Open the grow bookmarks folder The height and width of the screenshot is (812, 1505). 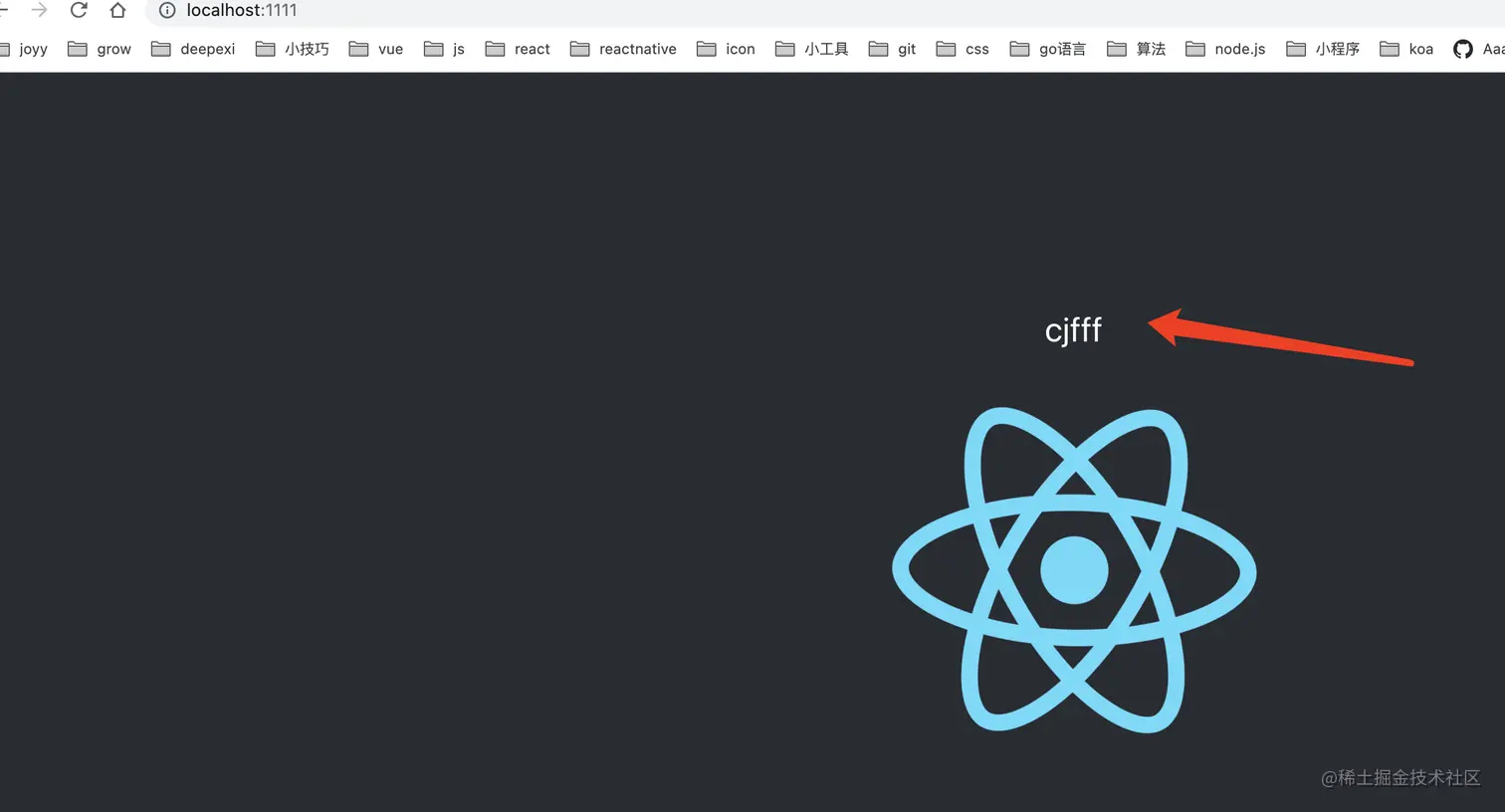[x=100, y=49]
